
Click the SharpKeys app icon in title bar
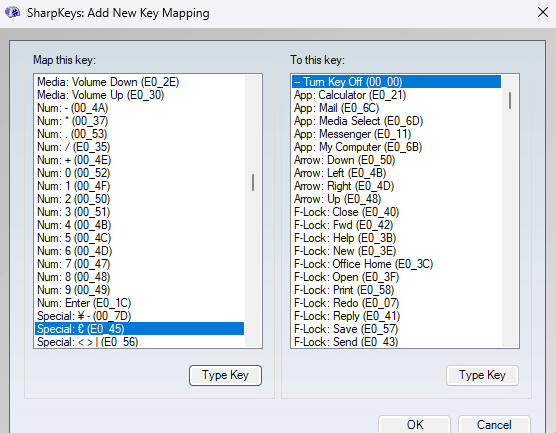pyautogui.click(x=12, y=13)
